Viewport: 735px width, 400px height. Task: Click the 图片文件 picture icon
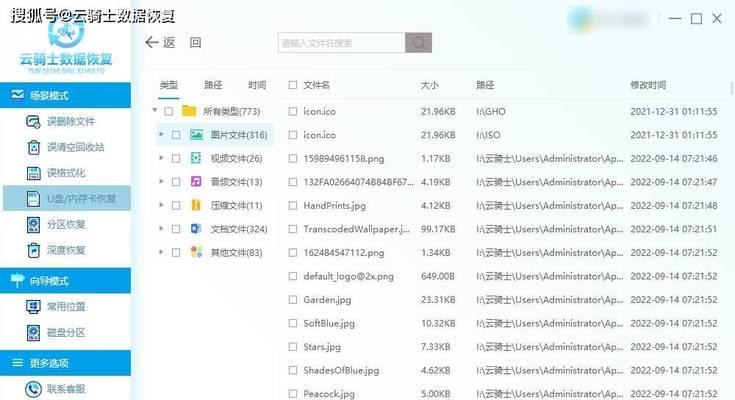(196, 135)
